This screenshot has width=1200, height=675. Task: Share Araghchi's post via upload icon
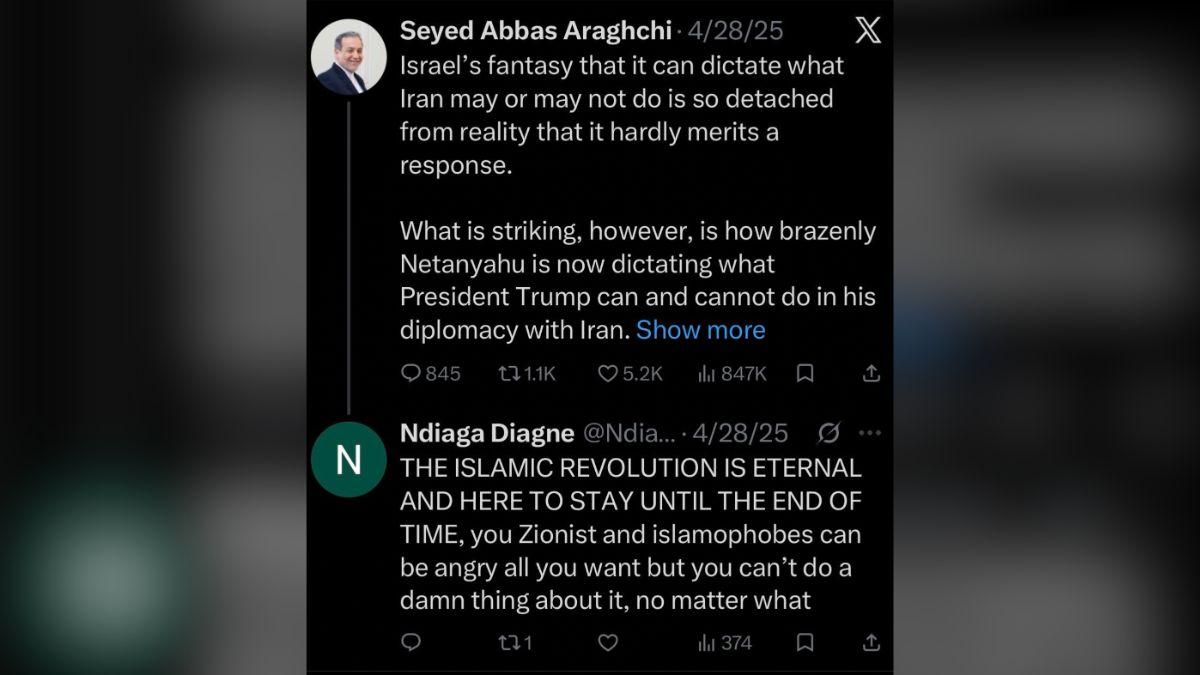(x=870, y=373)
